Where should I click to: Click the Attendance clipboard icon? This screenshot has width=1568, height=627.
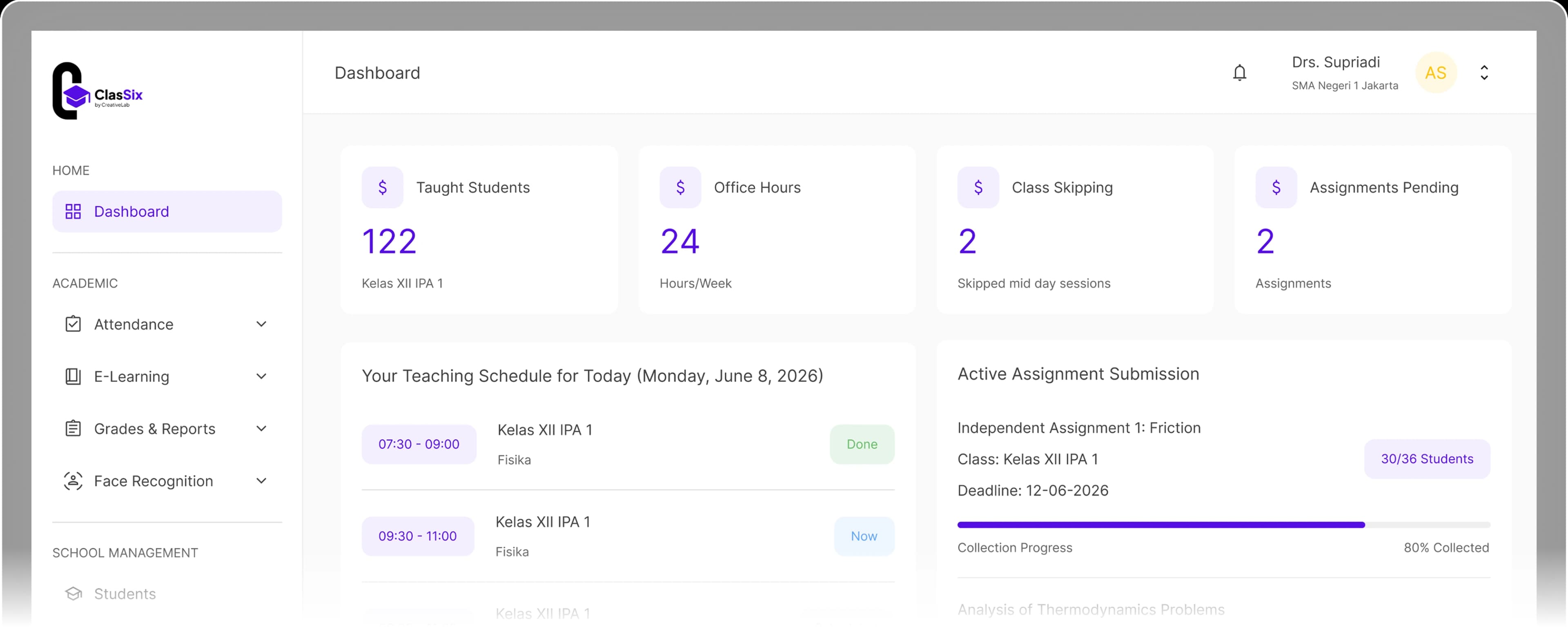coord(73,324)
